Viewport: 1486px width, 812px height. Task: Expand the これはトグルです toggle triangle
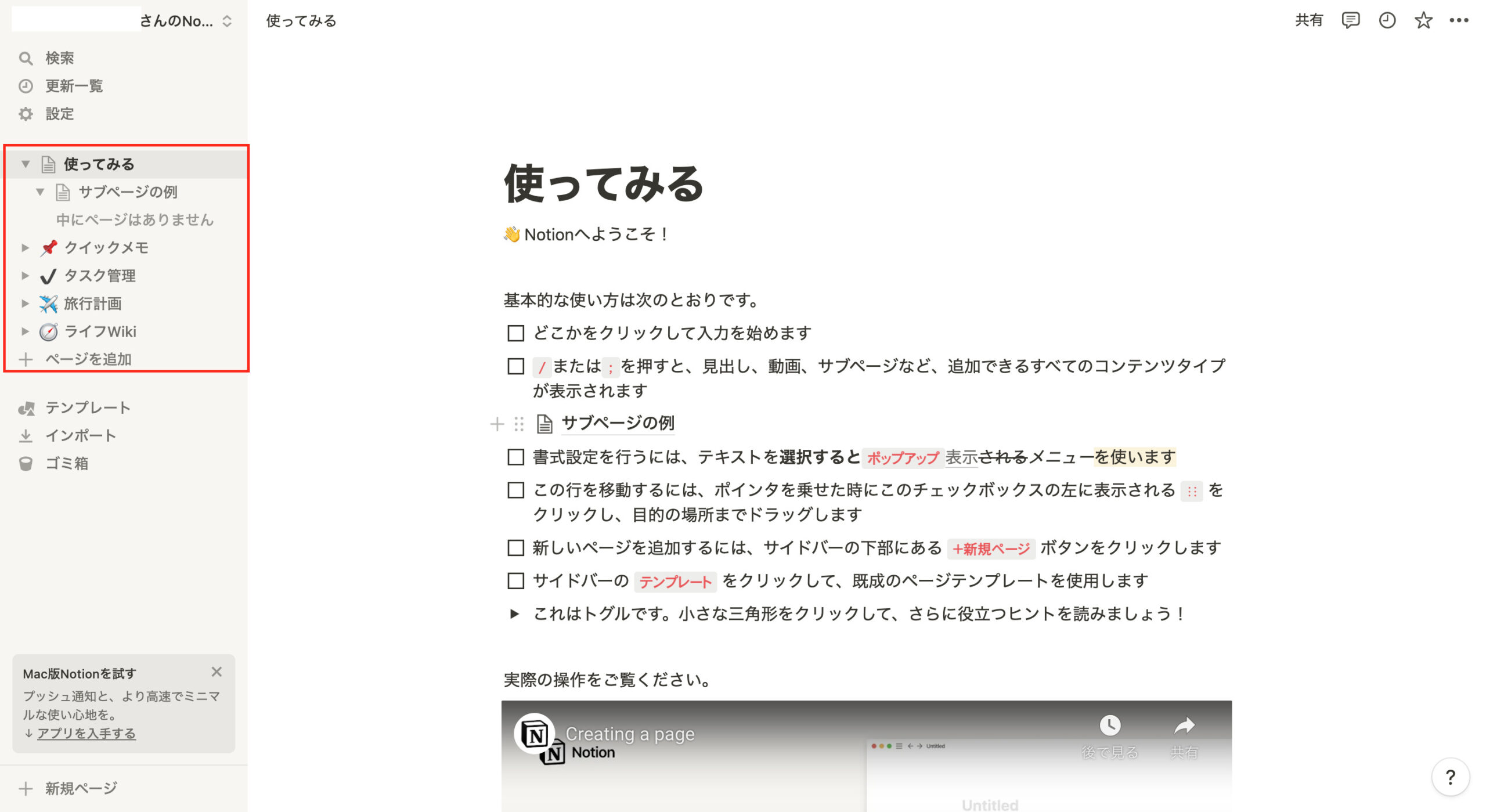tap(514, 614)
